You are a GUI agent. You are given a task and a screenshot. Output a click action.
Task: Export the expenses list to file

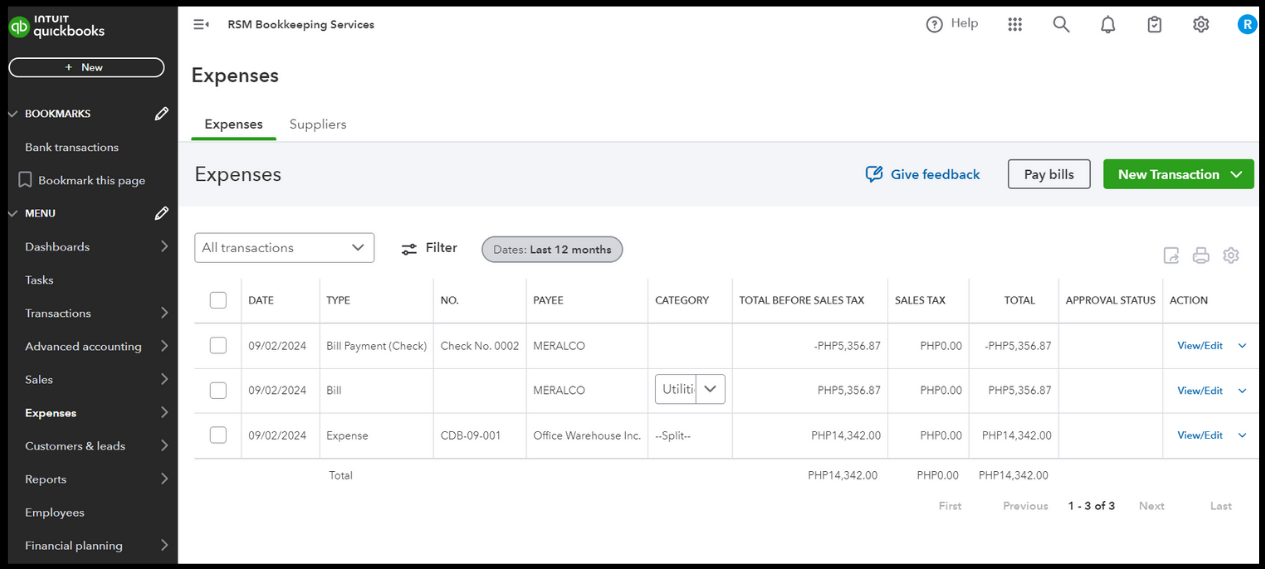coord(1171,256)
